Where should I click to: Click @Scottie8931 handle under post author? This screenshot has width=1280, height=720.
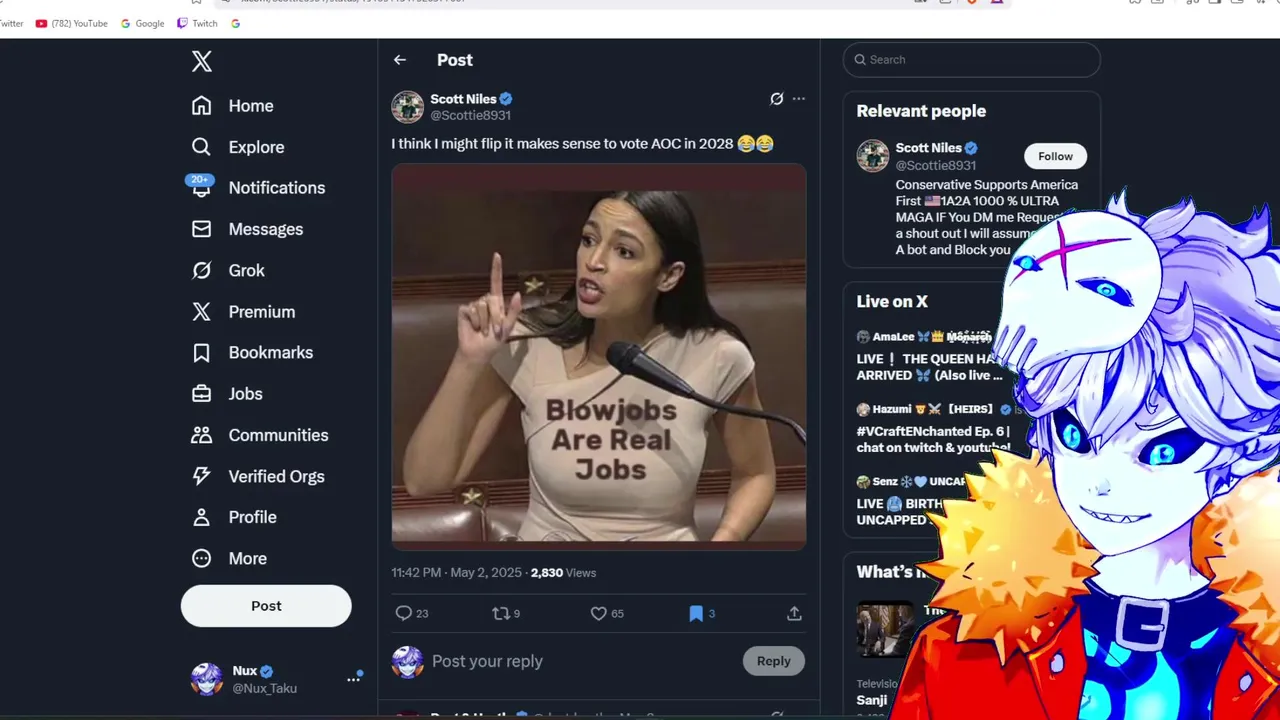pos(470,116)
